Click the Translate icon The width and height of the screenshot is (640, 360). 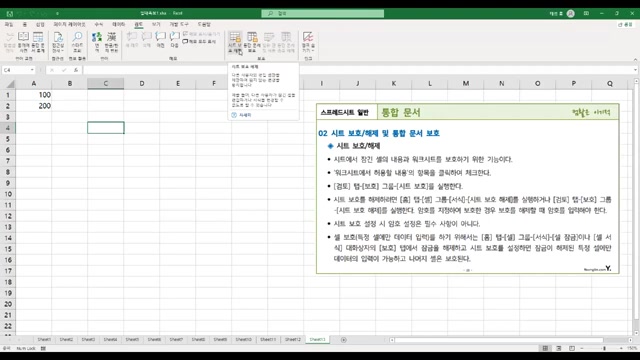[x=97, y=42]
